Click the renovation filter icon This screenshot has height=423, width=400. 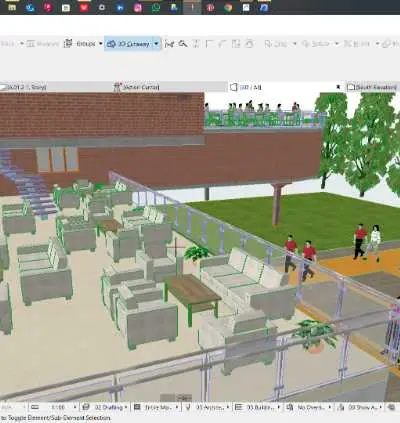tap(341, 407)
